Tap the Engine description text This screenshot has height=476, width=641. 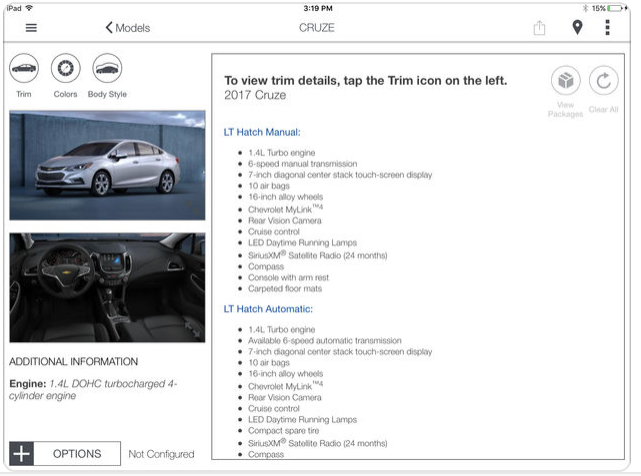(x=93, y=390)
